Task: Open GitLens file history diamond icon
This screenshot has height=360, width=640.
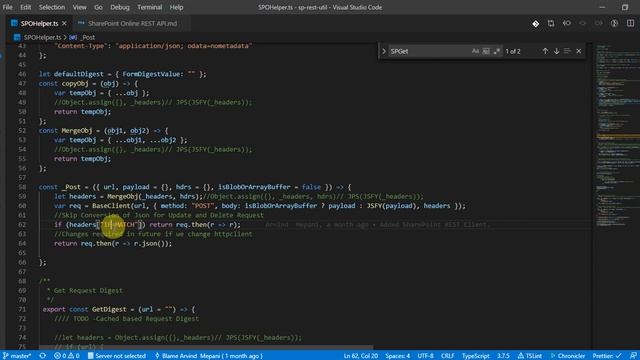Action: [536, 24]
